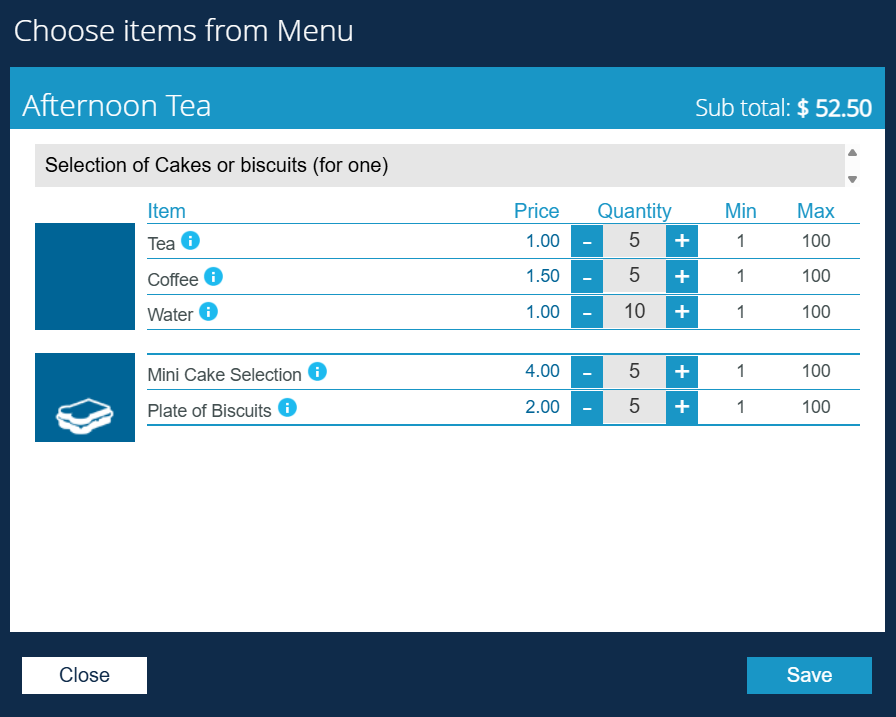Increase Coffee quantity by one
This screenshot has height=717, width=896.
tap(682, 276)
